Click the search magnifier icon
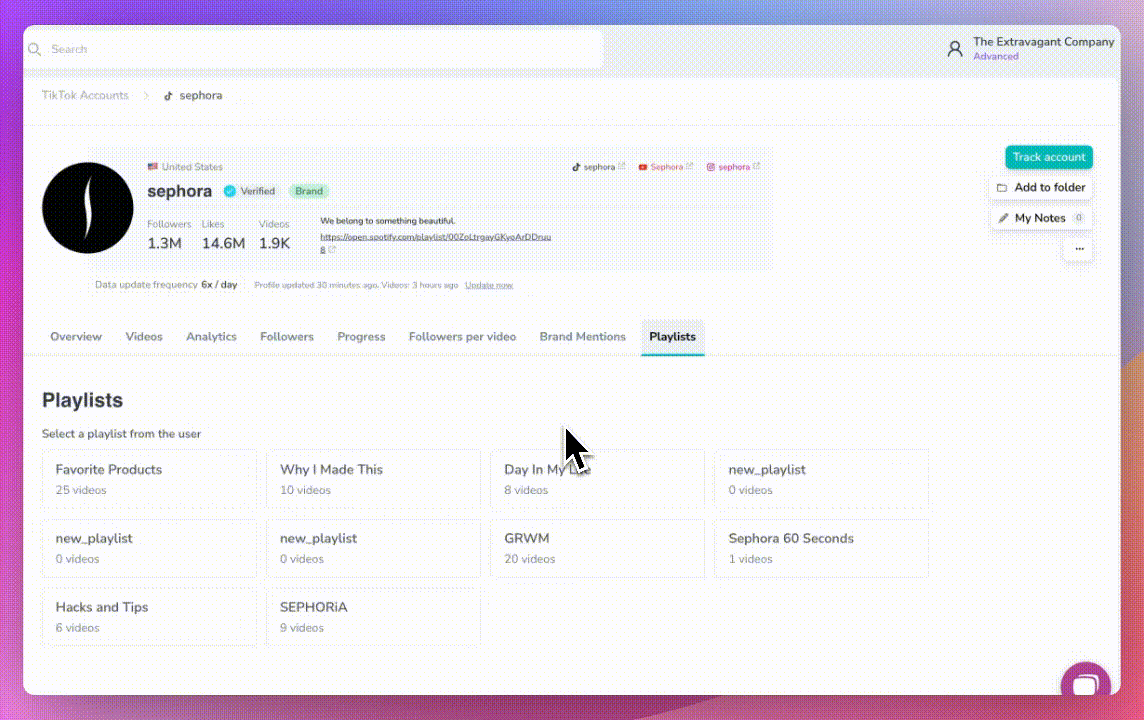The image size is (1144, 720). (x=34, y=50)
